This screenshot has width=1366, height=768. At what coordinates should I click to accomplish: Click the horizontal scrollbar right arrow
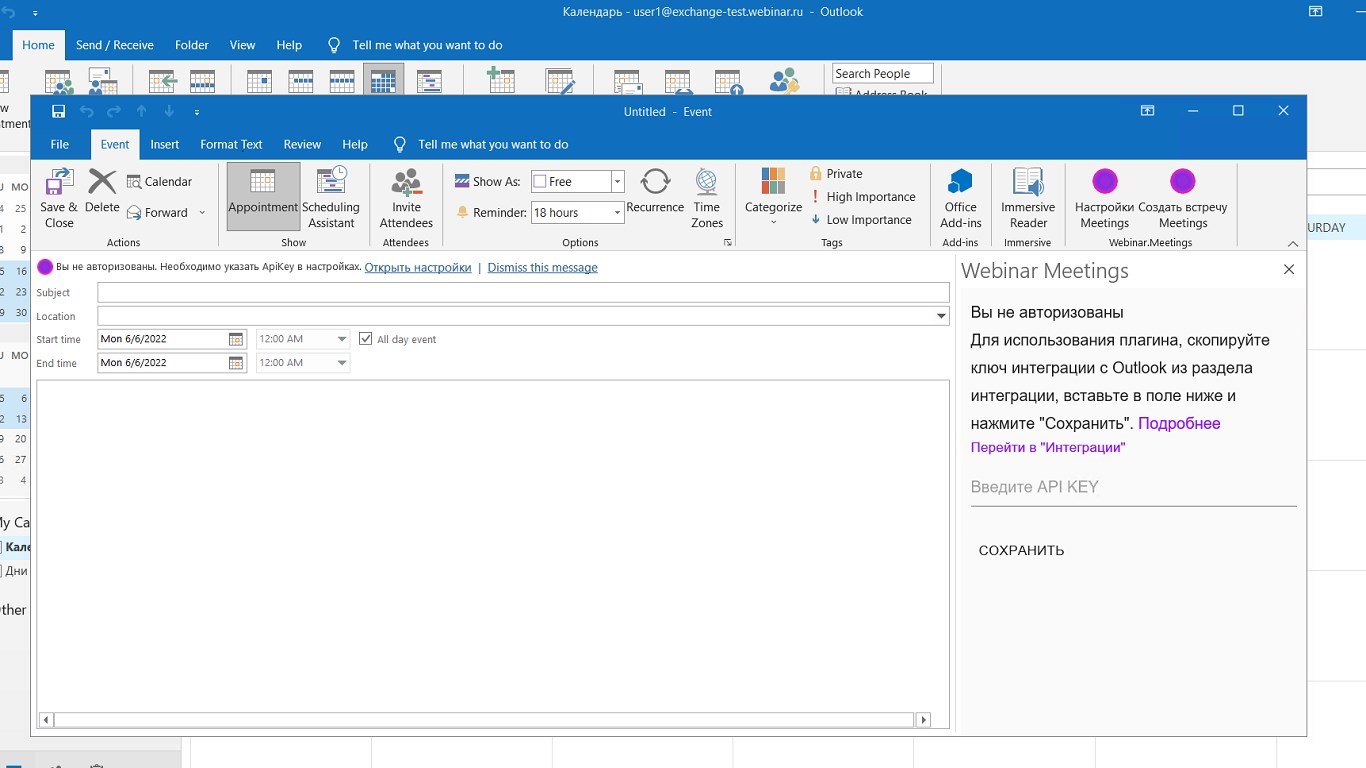coord(923,720)
